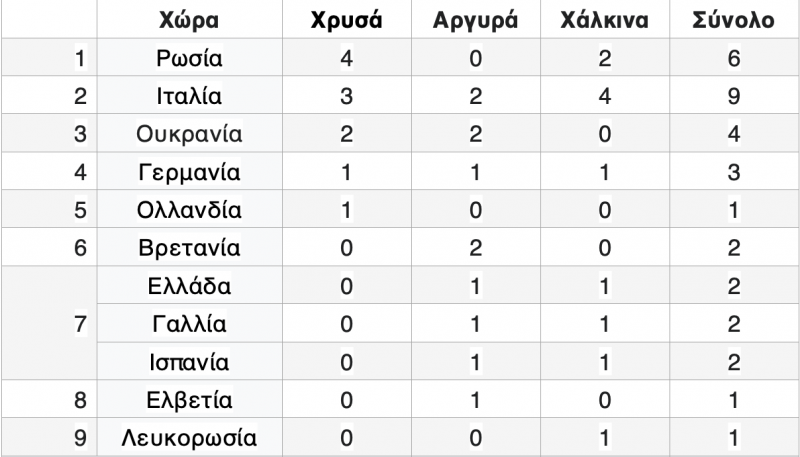Click the Ιταλία country cell
Image resolution: width=800 pixels, height=457 pixels.
pos(189,97)
